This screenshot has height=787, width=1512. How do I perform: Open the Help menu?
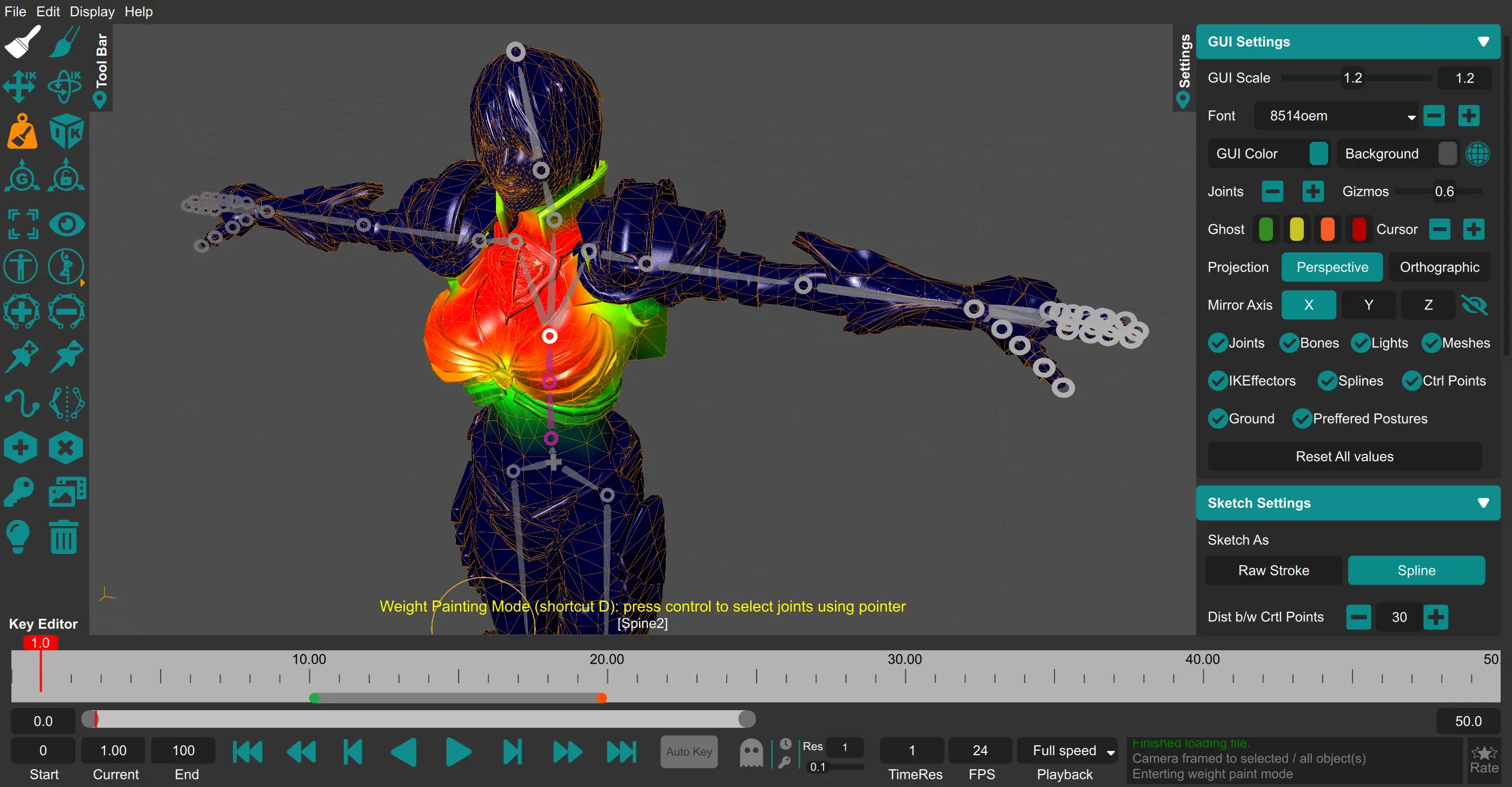point(138,11)
